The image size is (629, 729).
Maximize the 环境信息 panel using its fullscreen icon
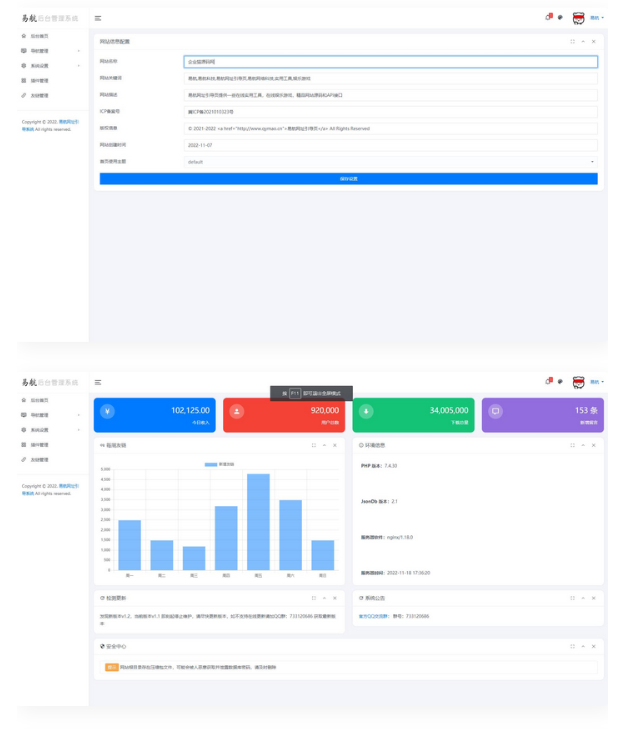[x=571, y=444]
